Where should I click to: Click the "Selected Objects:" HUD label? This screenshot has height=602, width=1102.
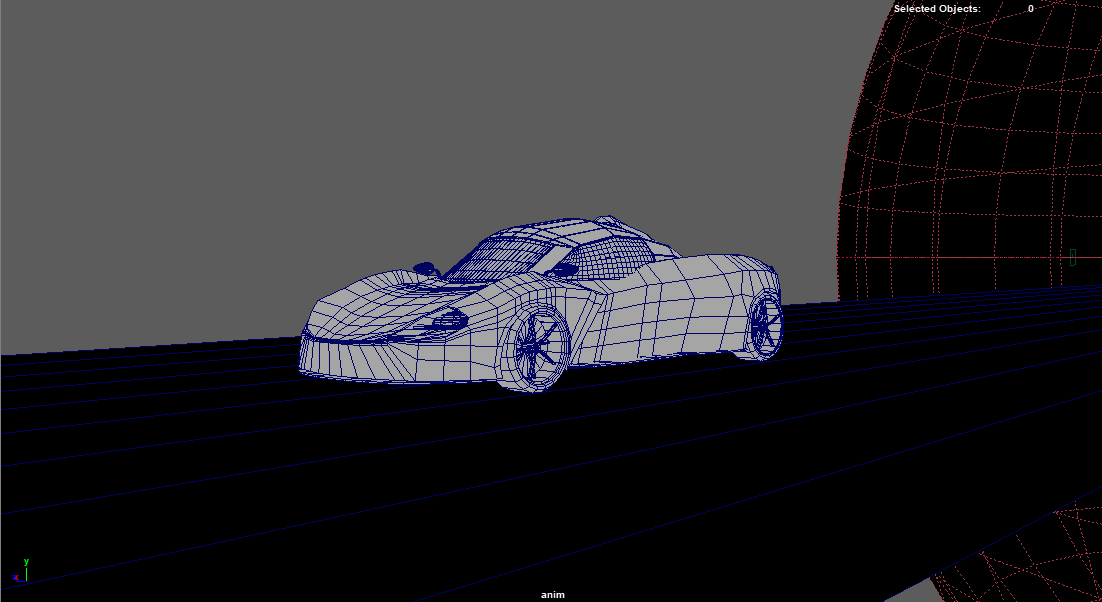tap(937, 8)
